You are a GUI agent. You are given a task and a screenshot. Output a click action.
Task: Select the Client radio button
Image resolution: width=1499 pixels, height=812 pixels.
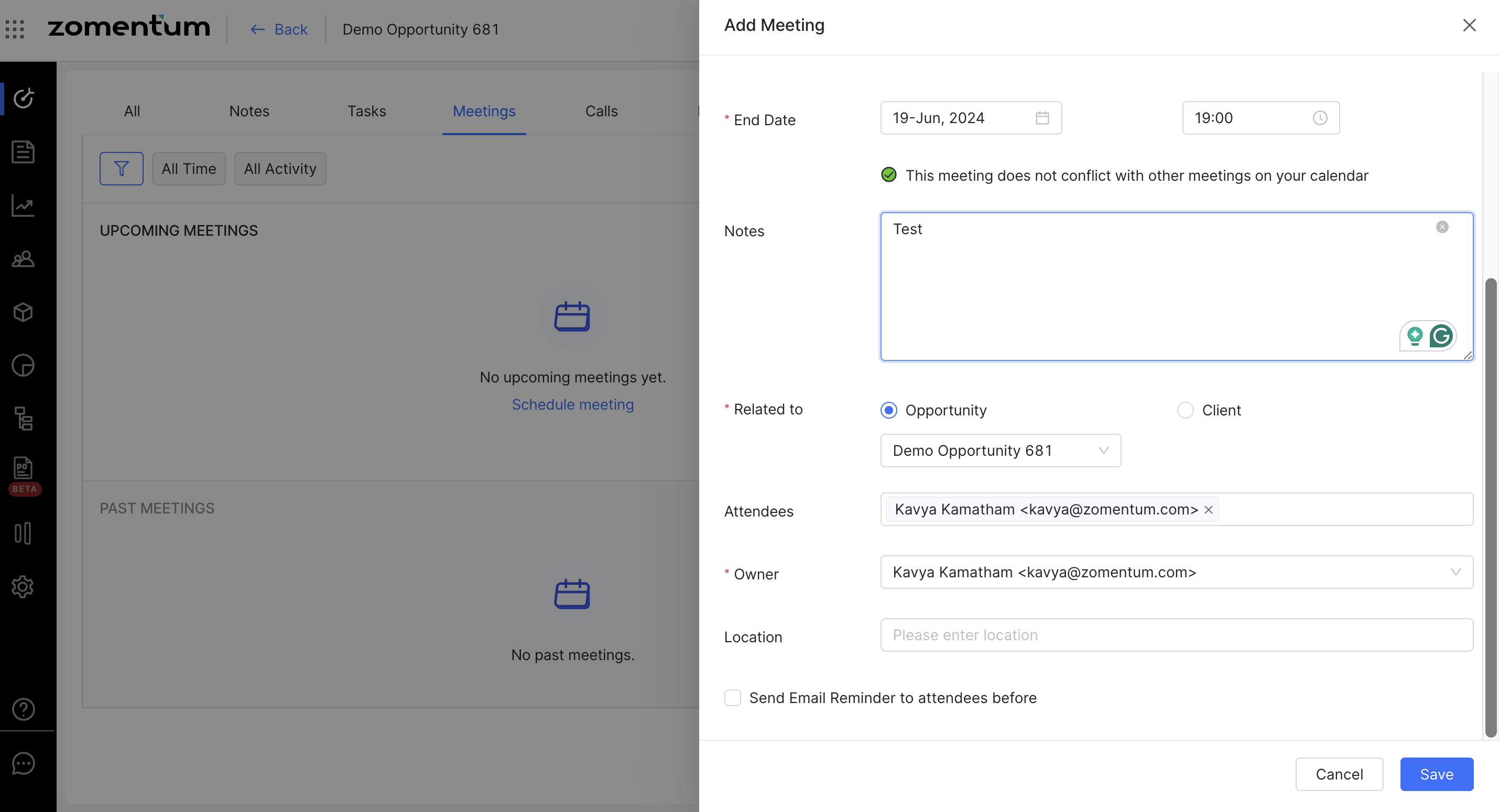[x=1186, y=410]
